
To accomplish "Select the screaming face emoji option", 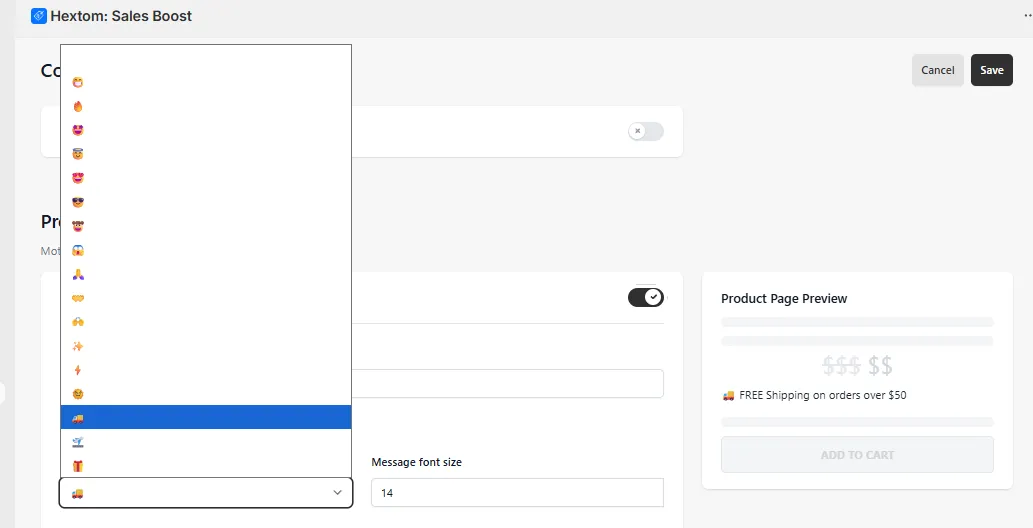I will point(206,250).
